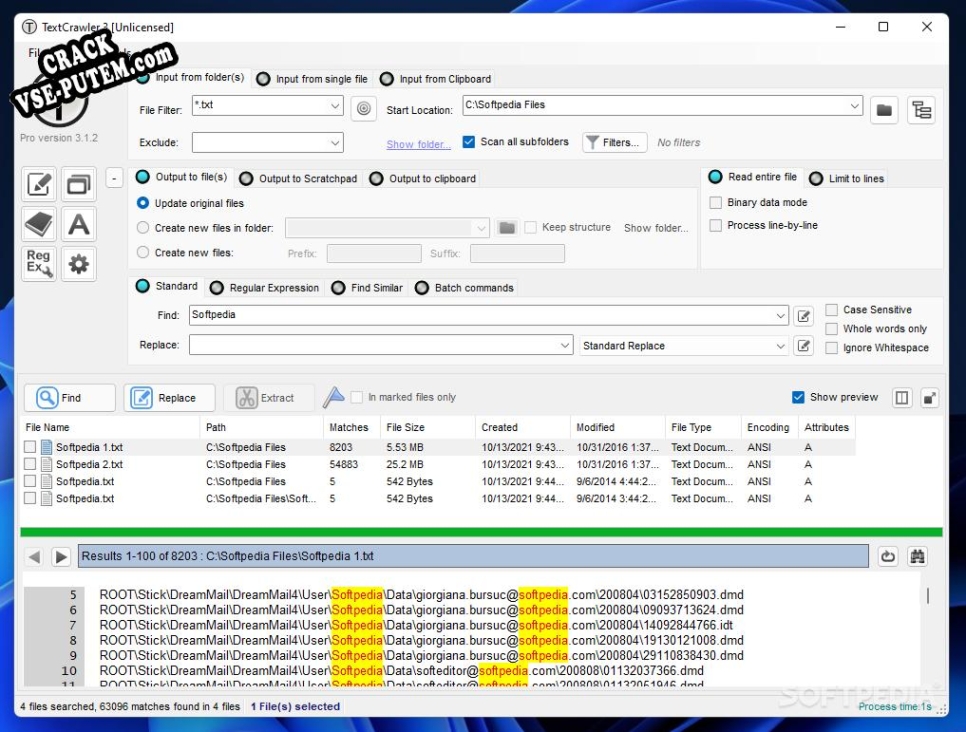The width and height of the screenshot is (966, 732).
Task: Go to previous results page arrow
Action: [x=34, y=556]
